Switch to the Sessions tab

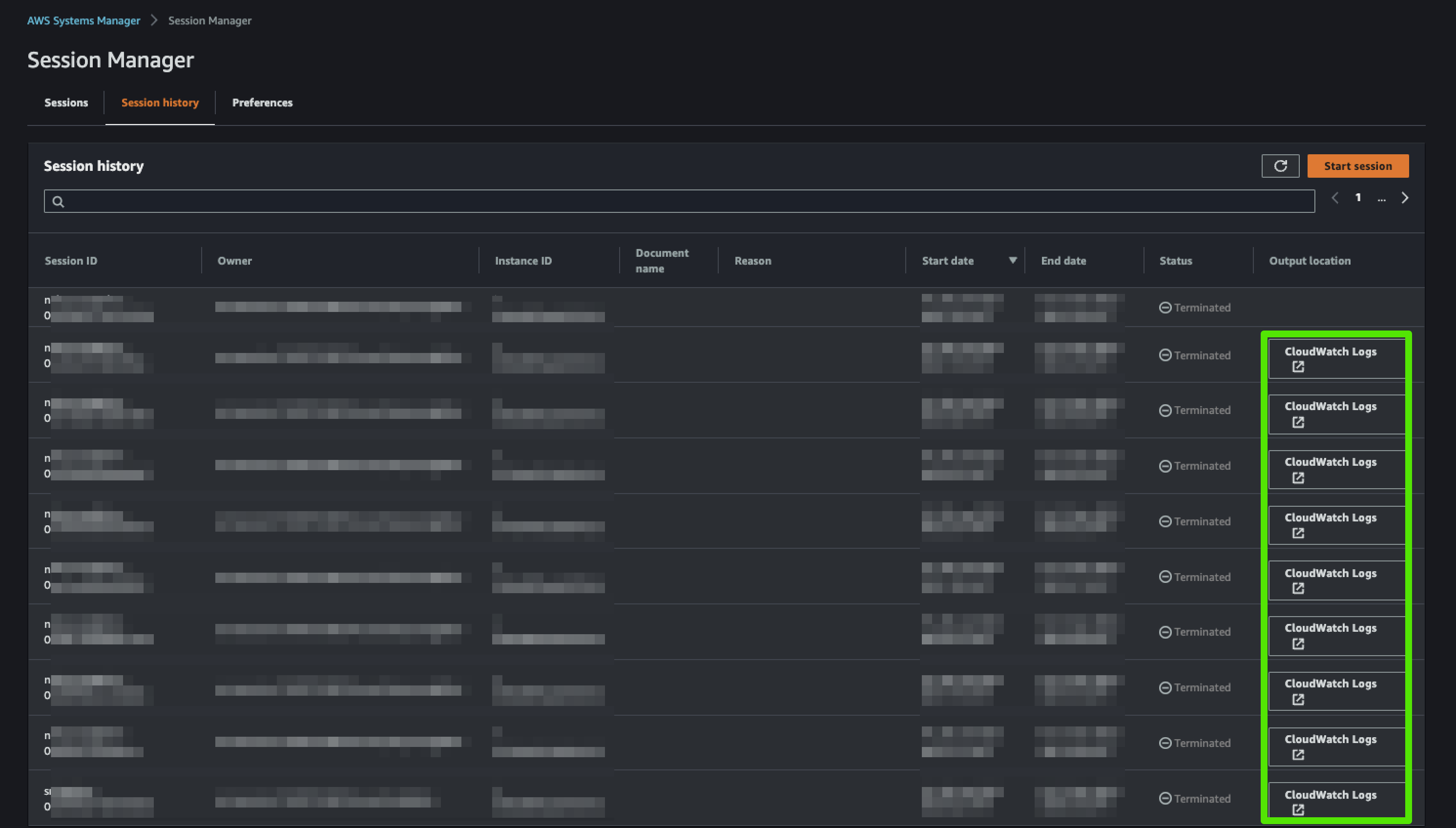66,103
